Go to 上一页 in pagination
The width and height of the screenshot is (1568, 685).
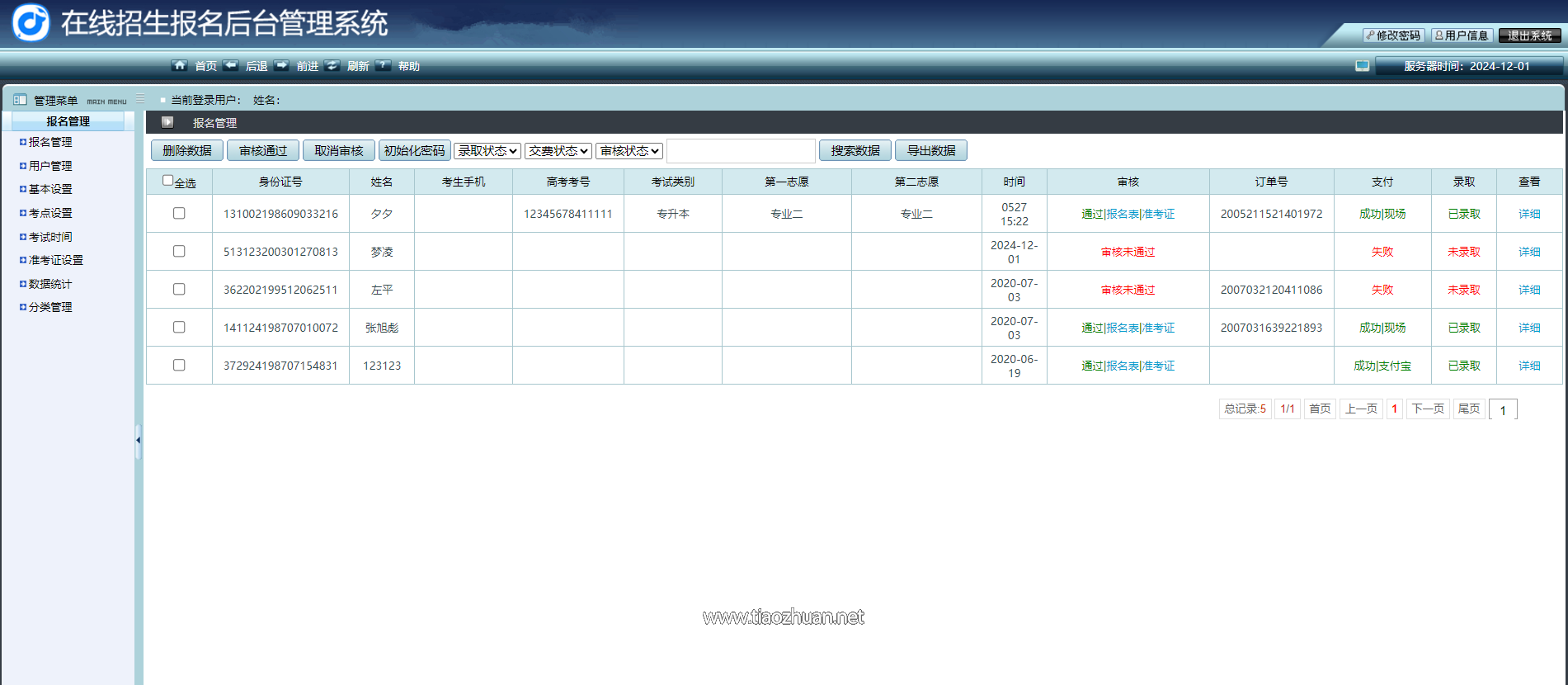click(x=1361, y=409)
